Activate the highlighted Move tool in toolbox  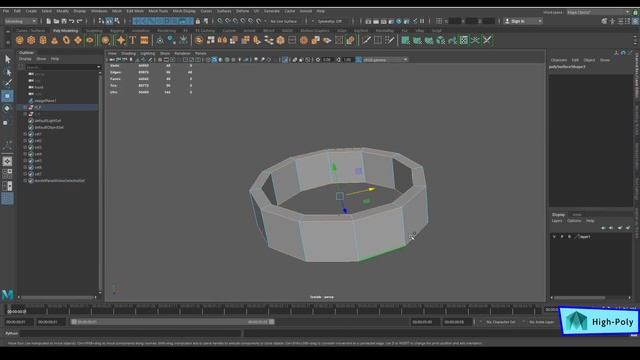point(7,96)
